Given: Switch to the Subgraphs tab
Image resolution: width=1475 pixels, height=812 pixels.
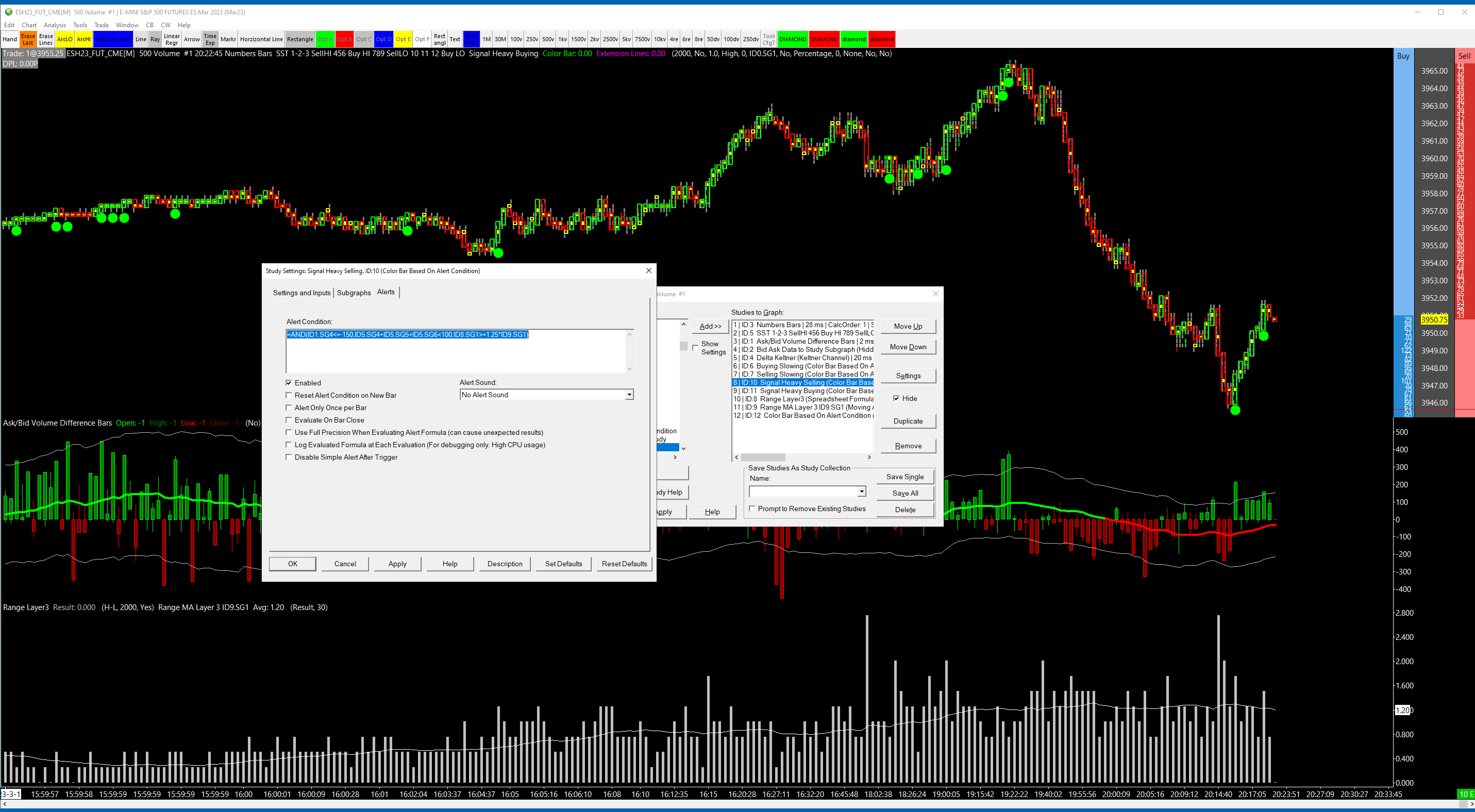Looking at the screenshot, I should (x=354, y=293).
